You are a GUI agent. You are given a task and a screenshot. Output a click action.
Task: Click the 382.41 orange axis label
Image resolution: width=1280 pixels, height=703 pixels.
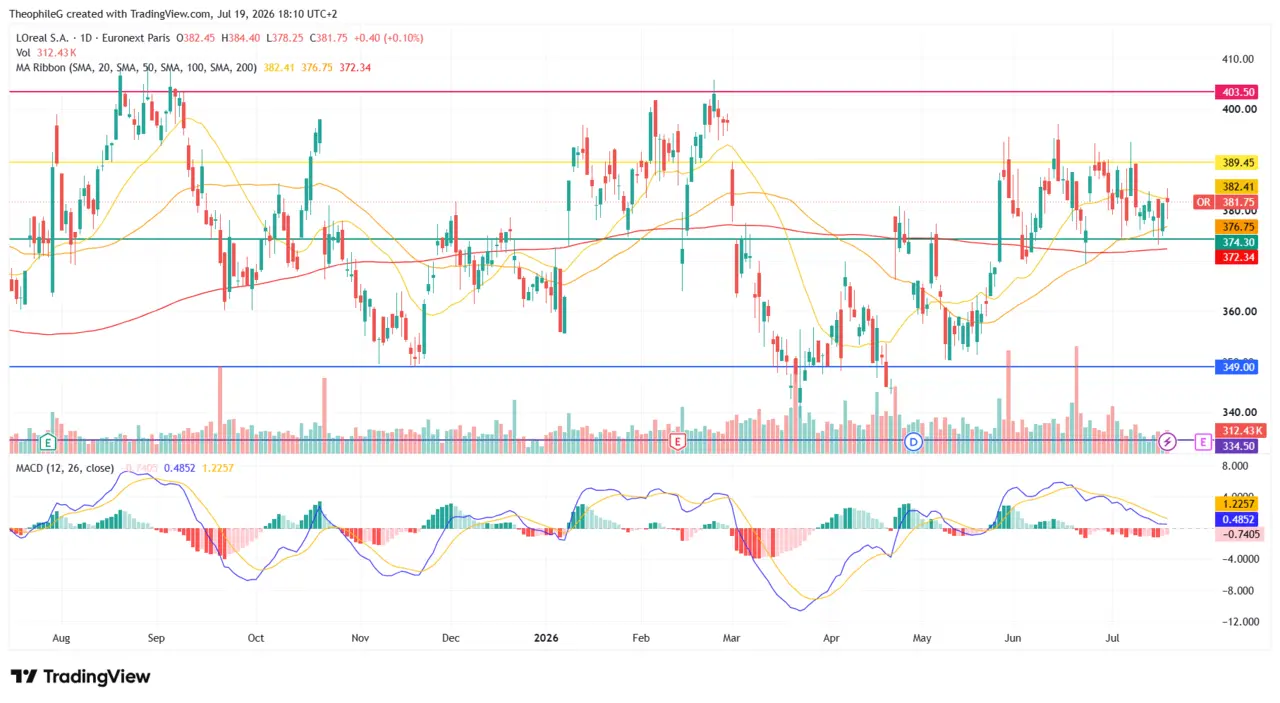click(1239, 186)
